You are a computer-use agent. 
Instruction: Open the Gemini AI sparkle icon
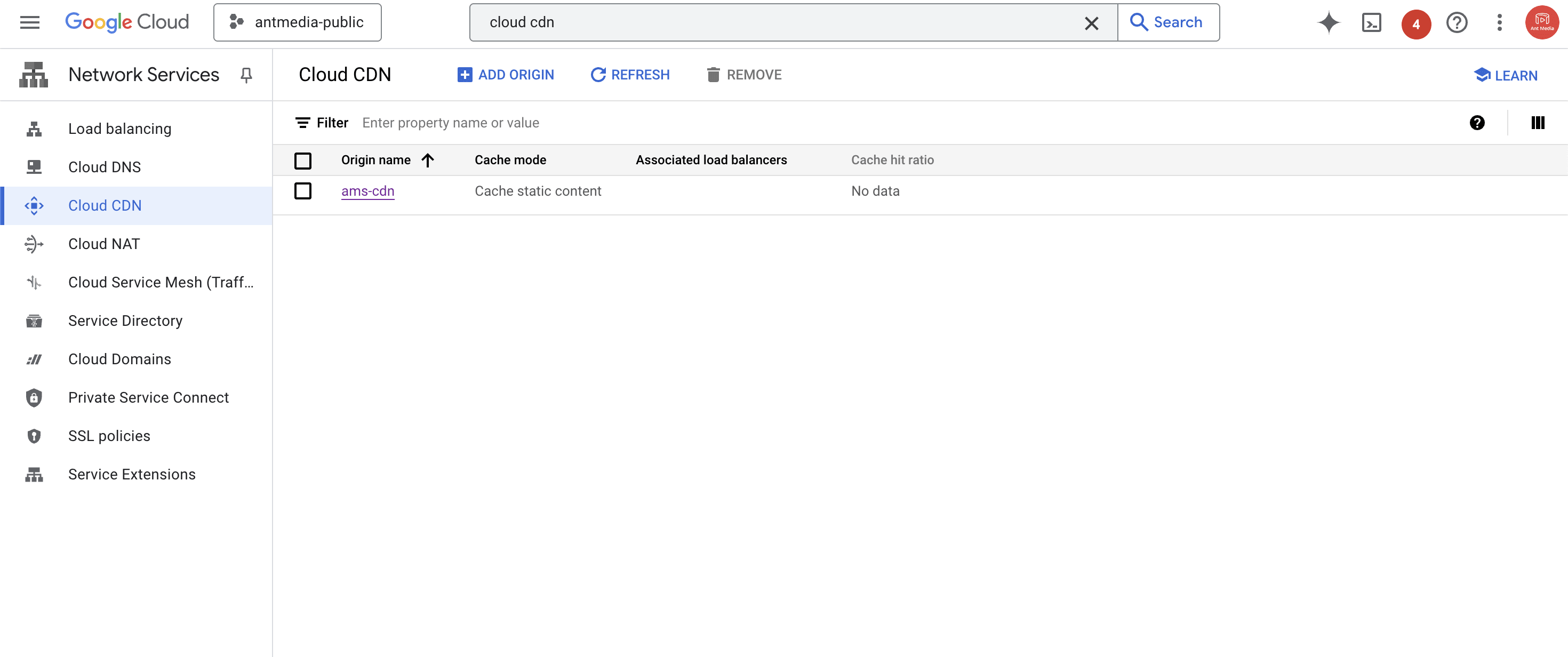click(x=1328, y=23)
